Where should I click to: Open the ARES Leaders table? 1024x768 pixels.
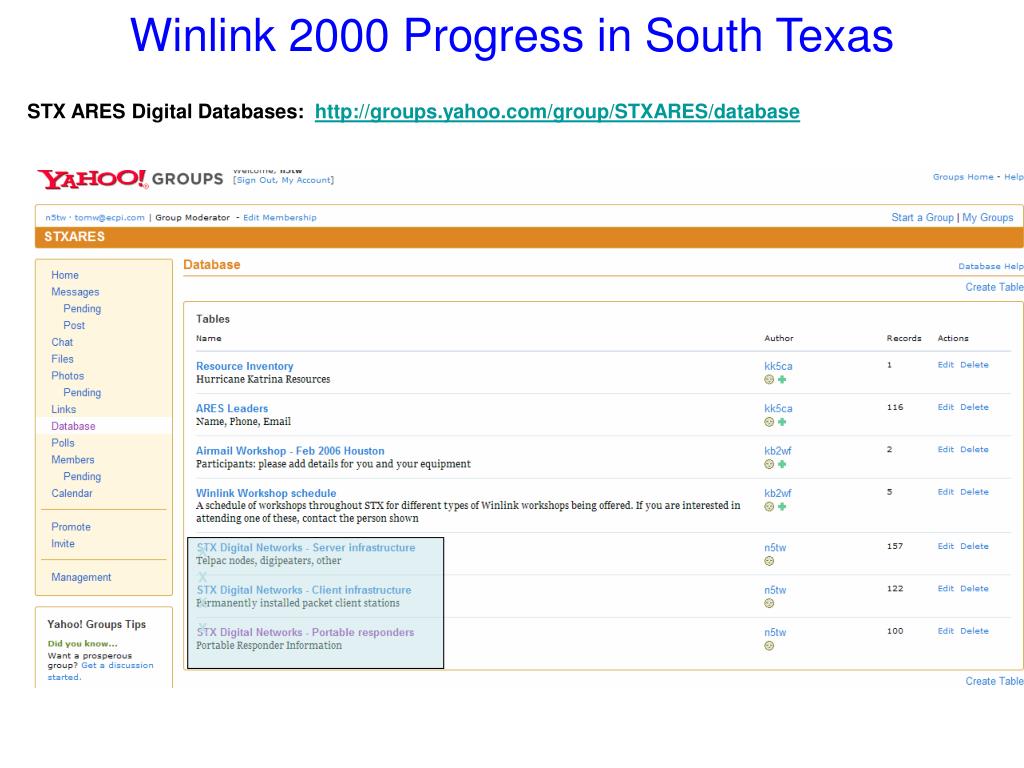232,409
